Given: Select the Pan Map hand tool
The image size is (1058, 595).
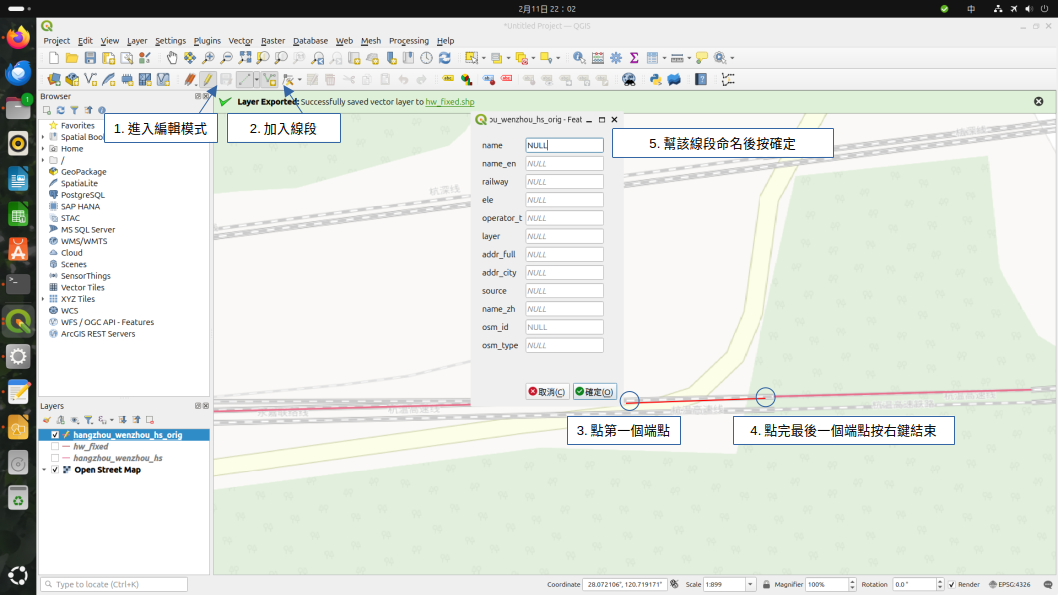Looking at the screenshot, I should tap(172, 58).
